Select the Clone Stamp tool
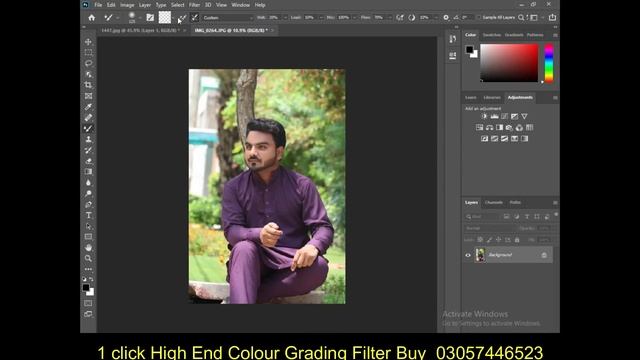 point(88,139)
